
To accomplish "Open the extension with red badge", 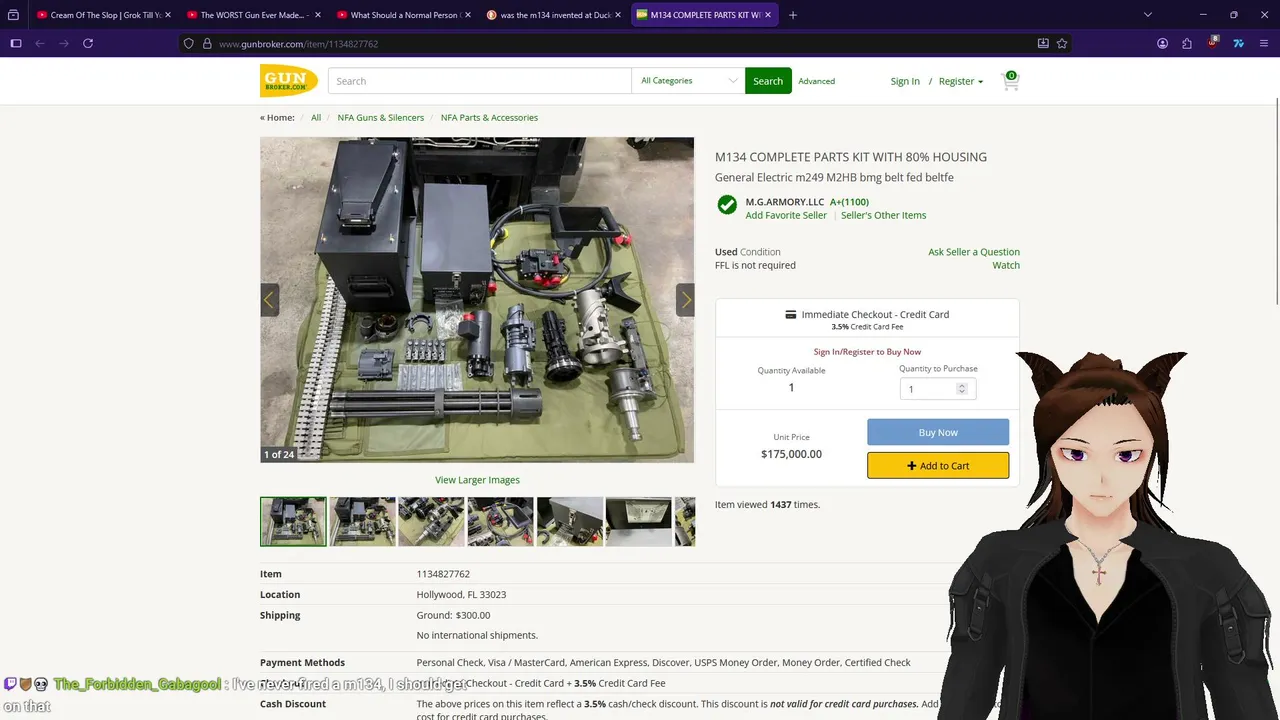I will (x=1212, y=43).
